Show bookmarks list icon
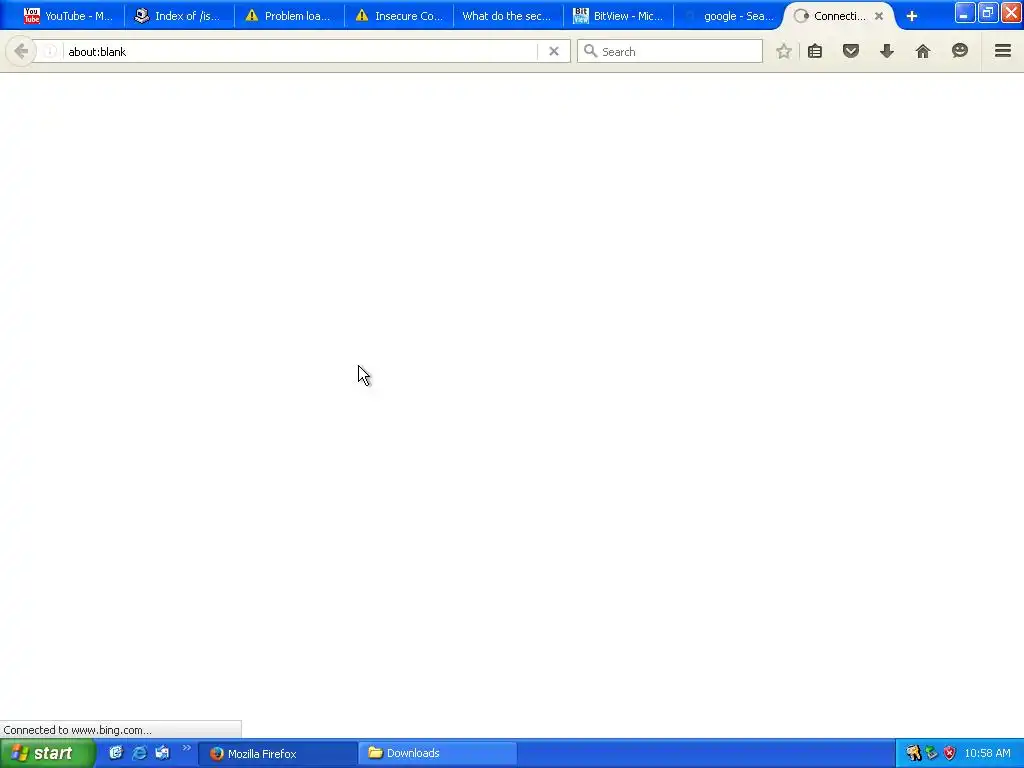 tap(815, 51)
